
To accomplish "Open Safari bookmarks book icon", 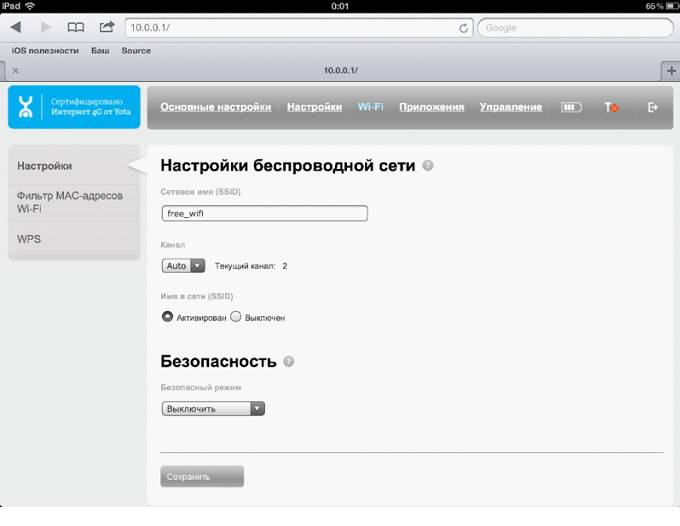I will tap(76, 28).
